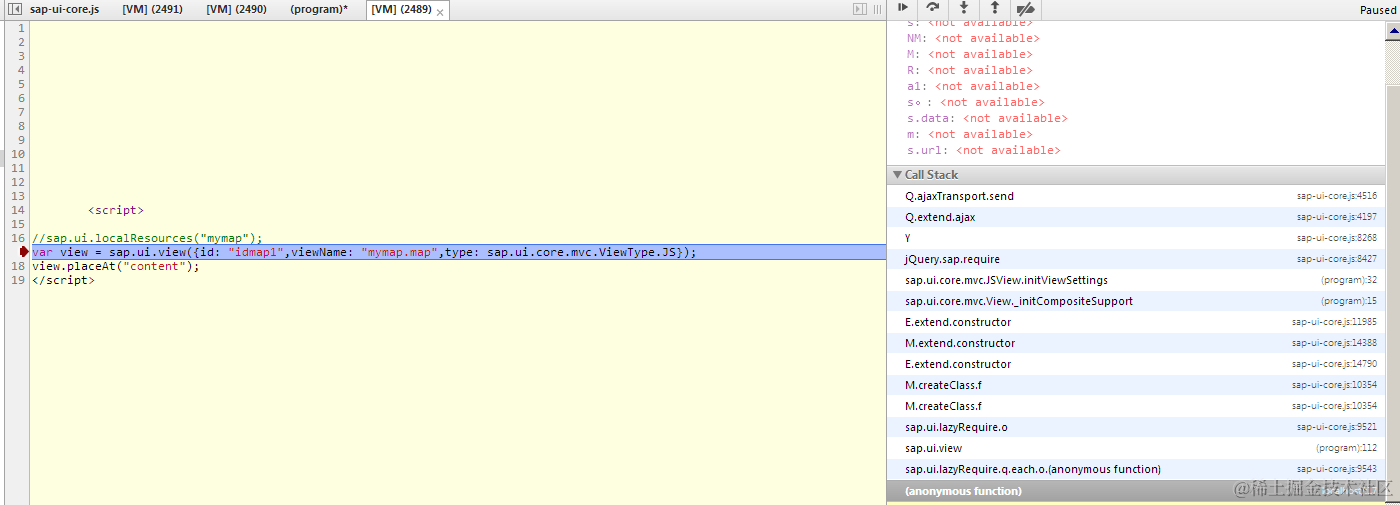Step over the next function call

(932, 8)
